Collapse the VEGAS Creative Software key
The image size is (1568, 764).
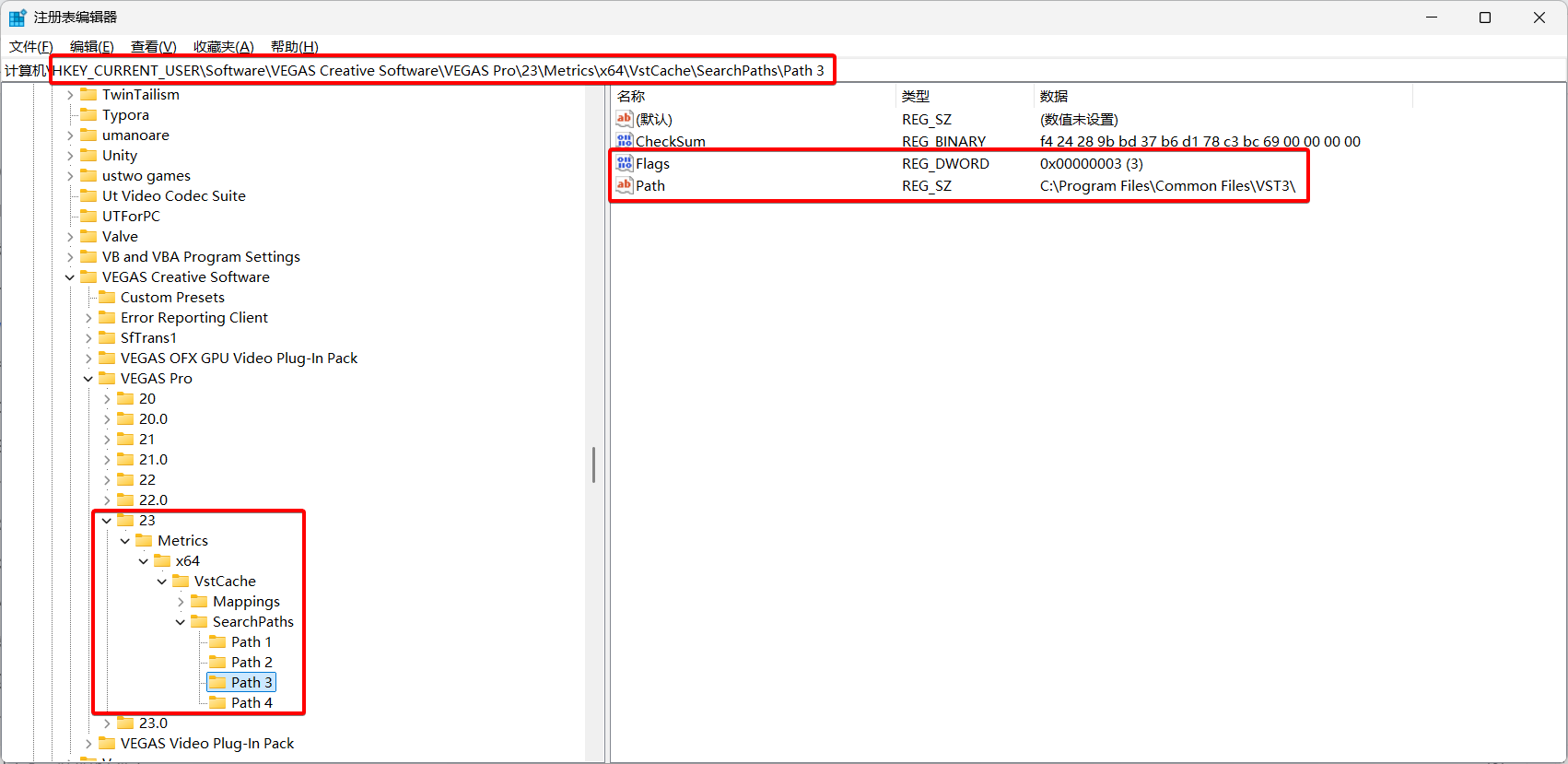pos(70,277)
